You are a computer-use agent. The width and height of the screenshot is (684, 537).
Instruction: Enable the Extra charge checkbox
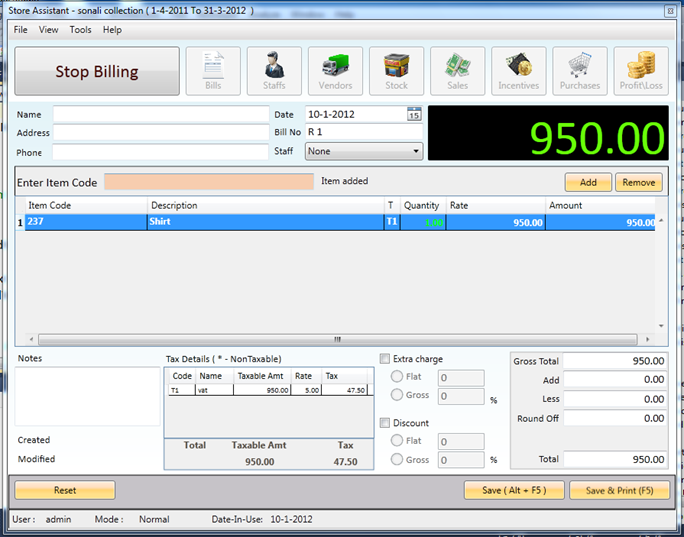[385, 359]
